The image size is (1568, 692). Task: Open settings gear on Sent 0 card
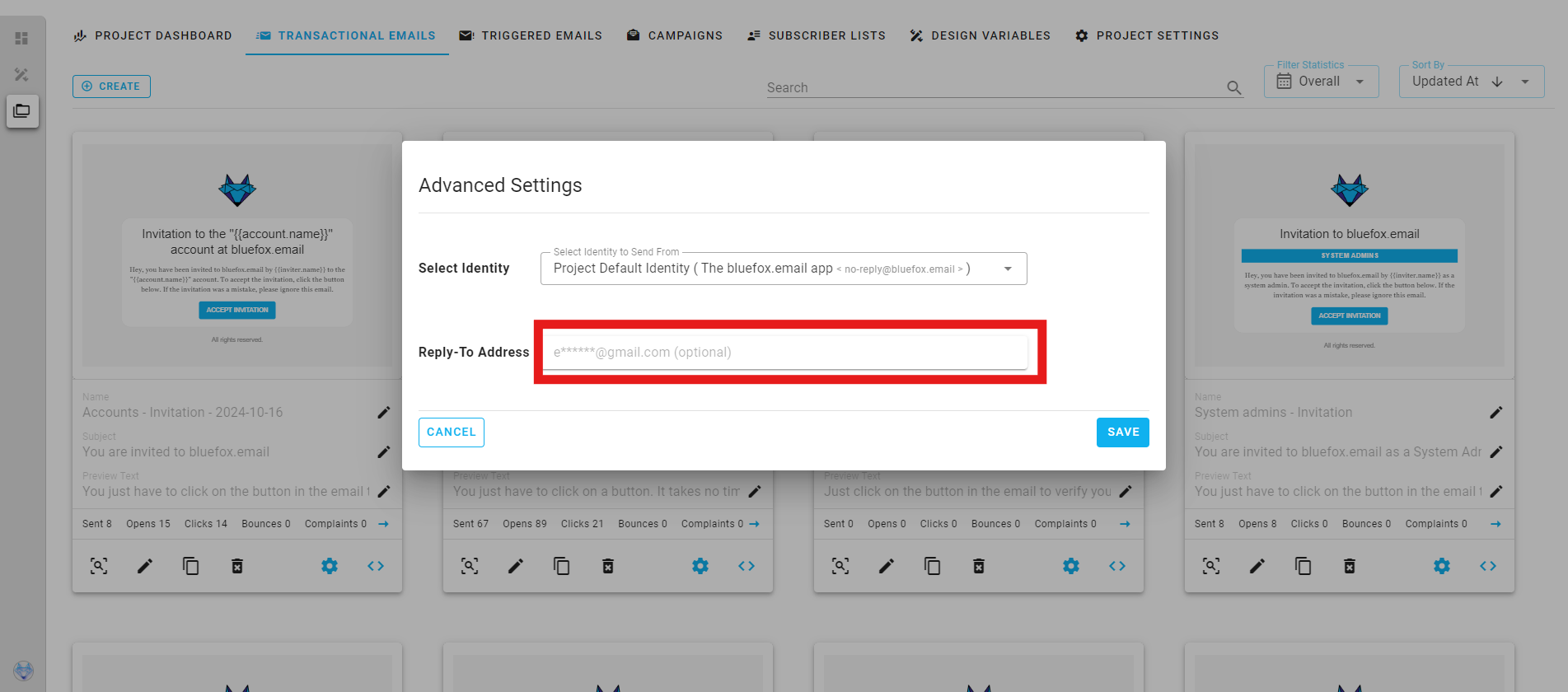point(1071,566)
